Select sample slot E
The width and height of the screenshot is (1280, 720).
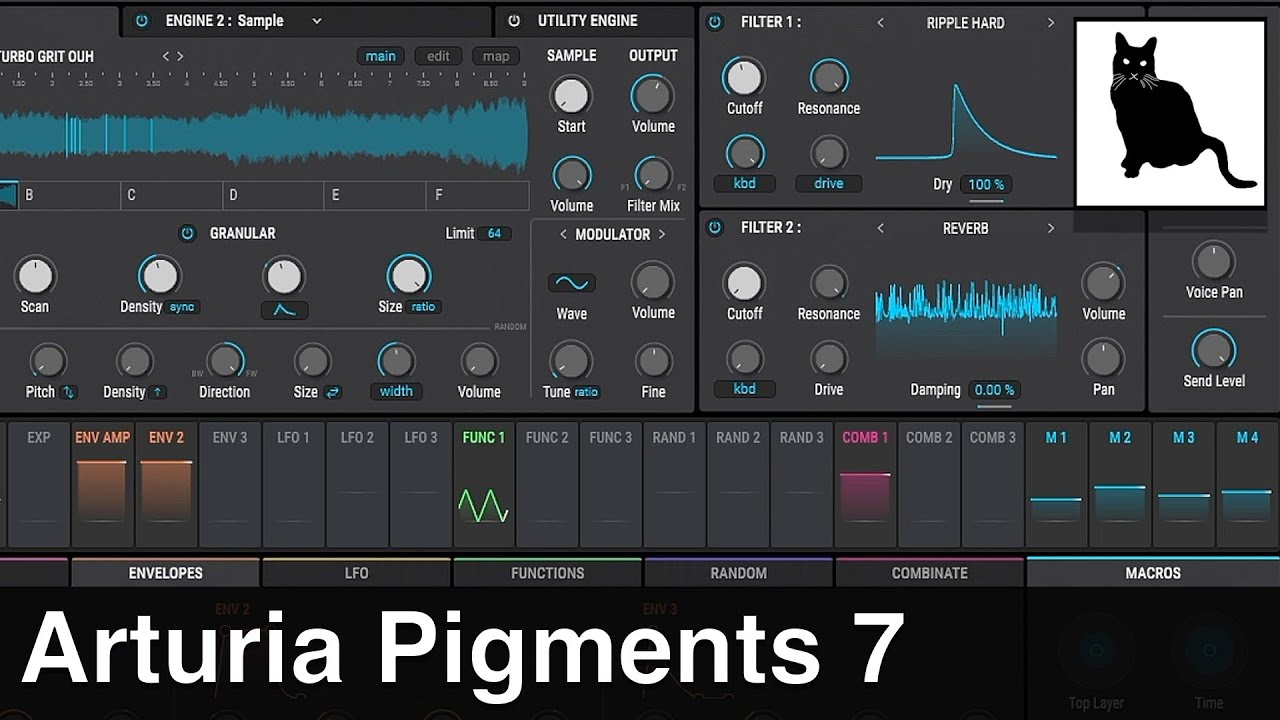[375, 195]
